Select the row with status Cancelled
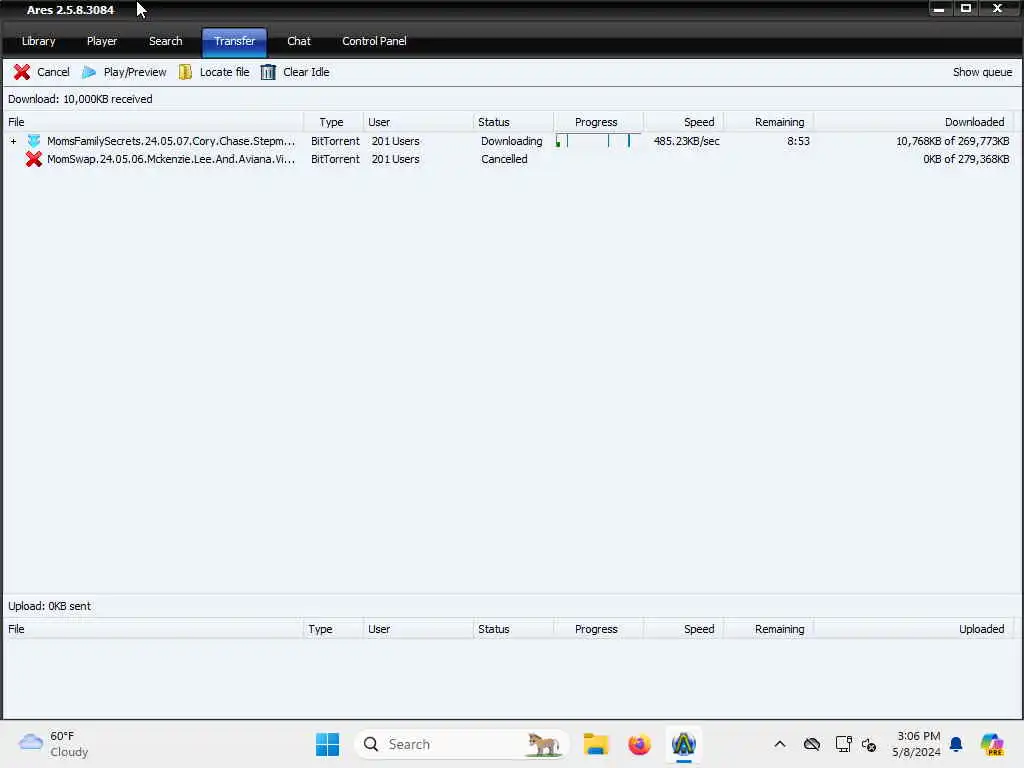This screenshot has height=768, width=1024. click(x=509, y=159)
